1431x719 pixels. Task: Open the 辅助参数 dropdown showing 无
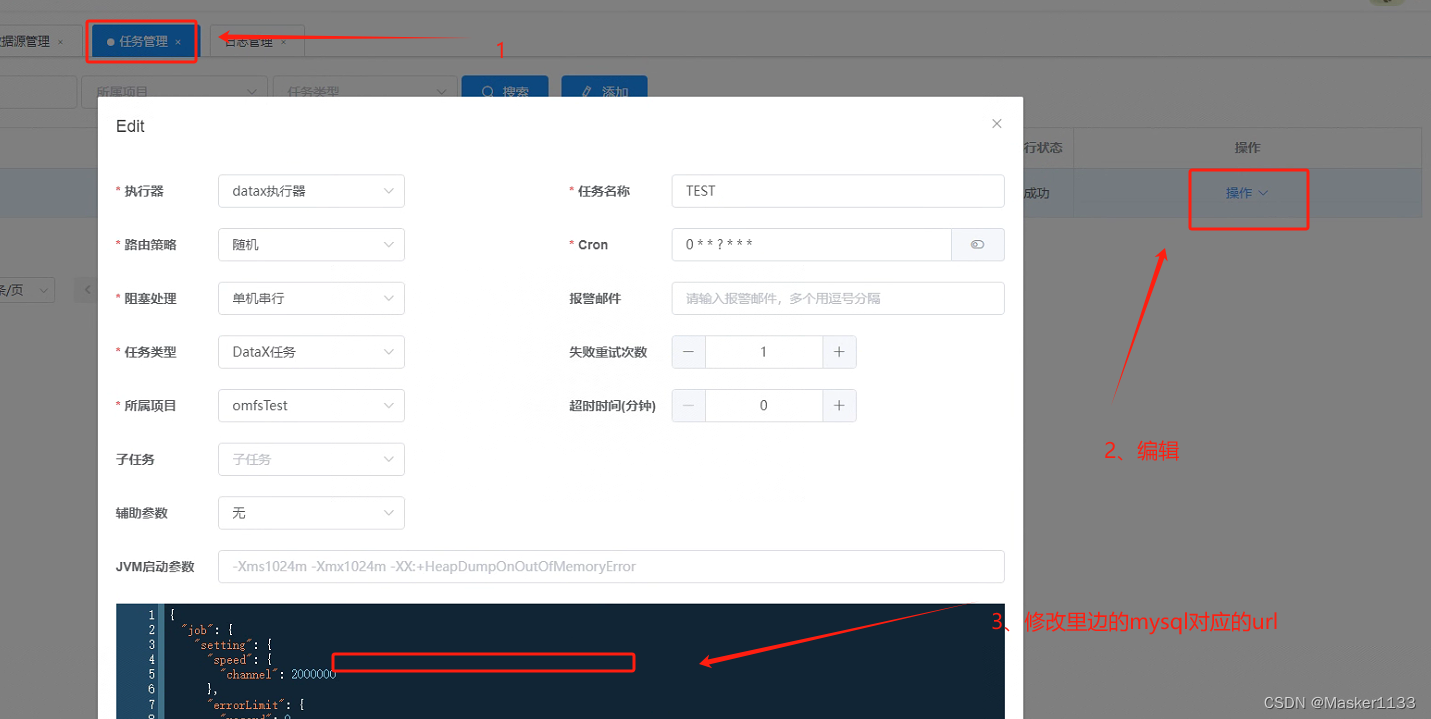click(x=311, y=513)
